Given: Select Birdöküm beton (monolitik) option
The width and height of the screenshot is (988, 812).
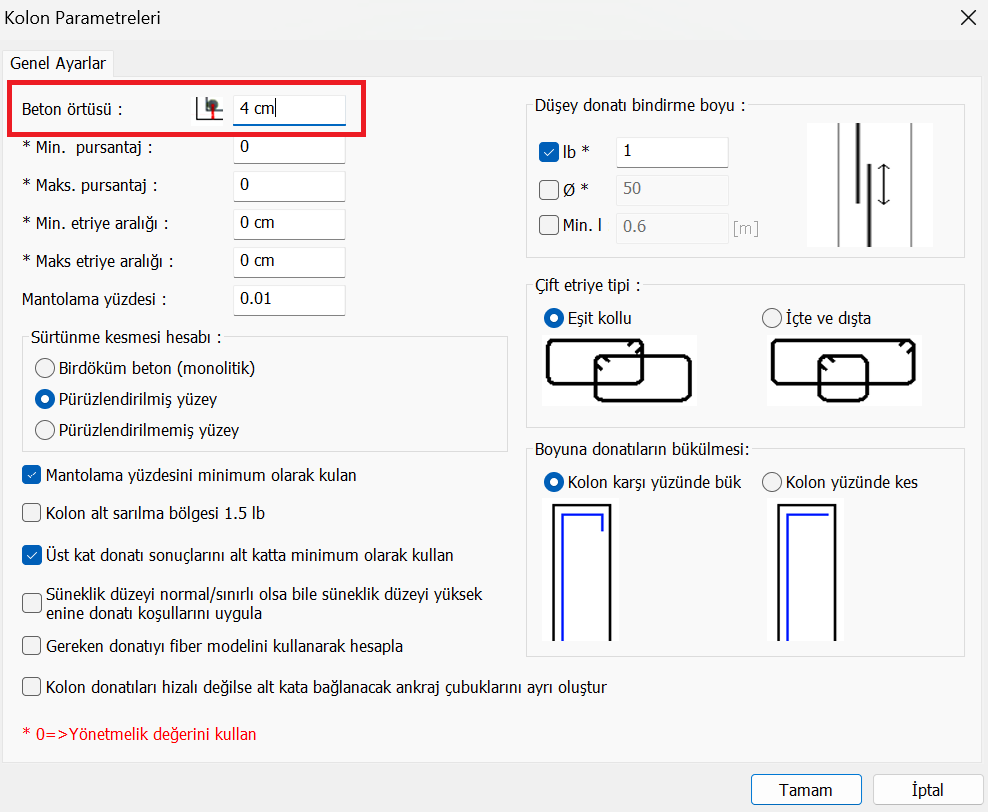Looking at the screenshot, I should pos(44,368).
